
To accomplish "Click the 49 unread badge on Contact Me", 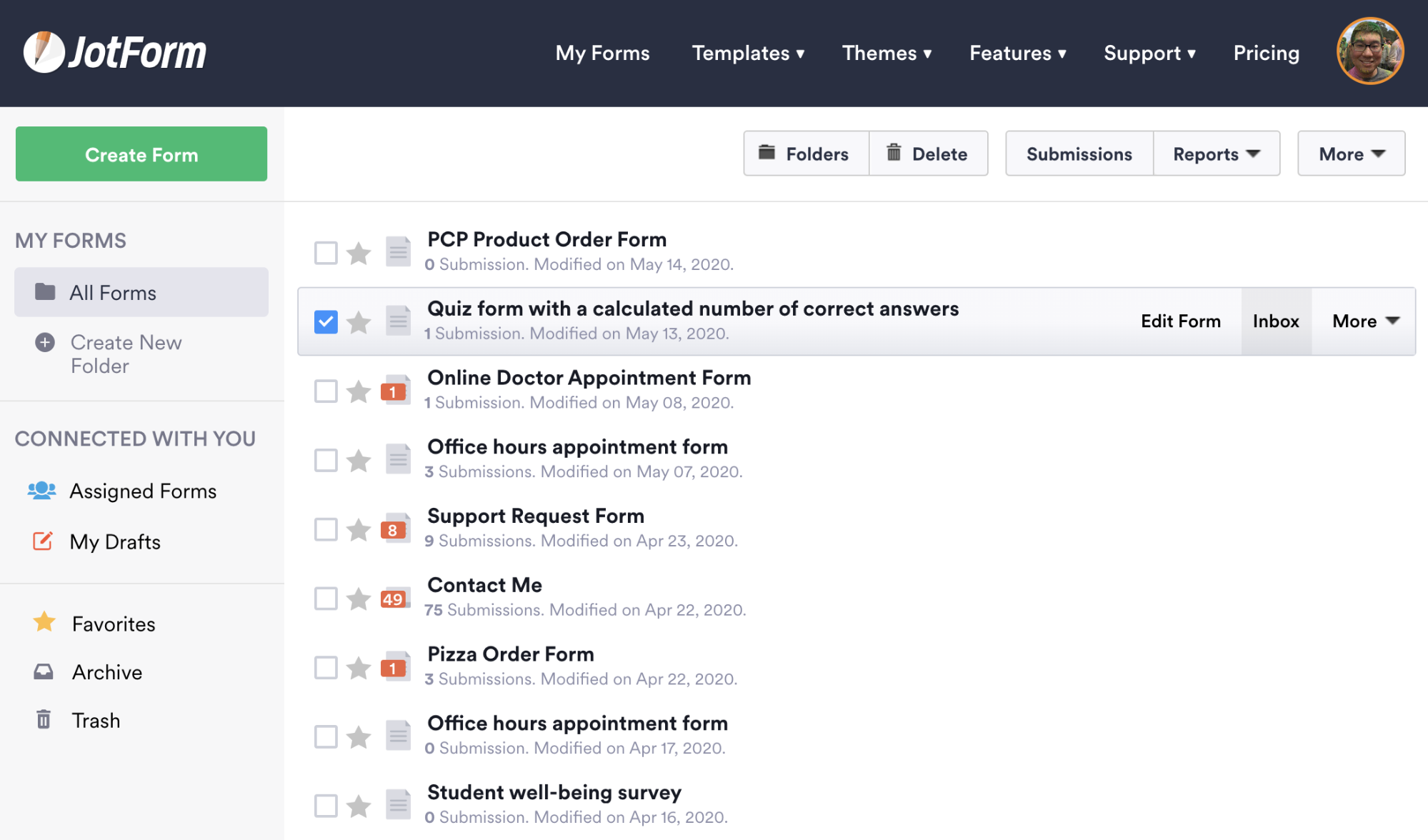I will tap(393, 599).
